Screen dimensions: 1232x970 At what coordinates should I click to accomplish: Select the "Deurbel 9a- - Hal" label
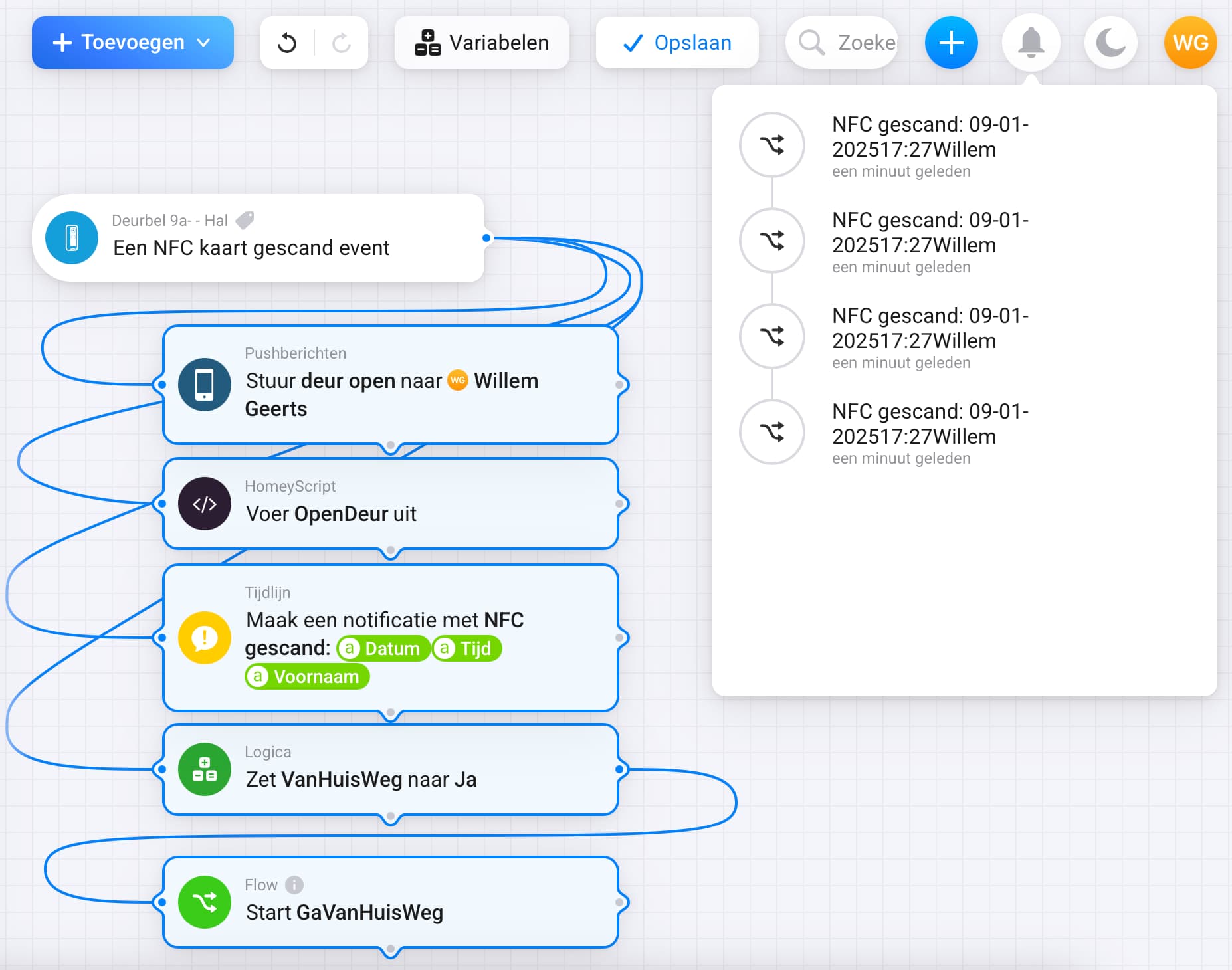pyautogui.click(x=169, y=221)
